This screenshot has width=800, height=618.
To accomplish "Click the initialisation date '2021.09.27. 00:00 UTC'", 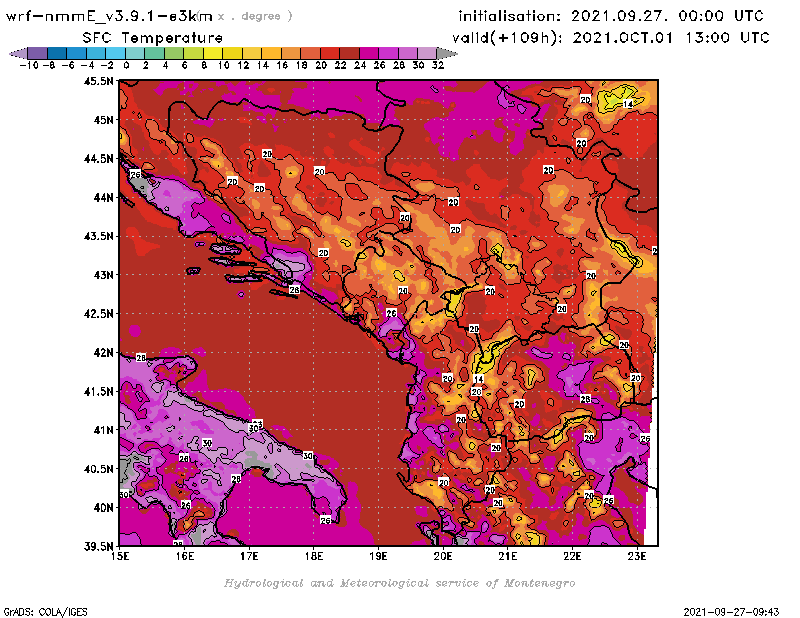I will pyautogui.click(x=667, y=16).
